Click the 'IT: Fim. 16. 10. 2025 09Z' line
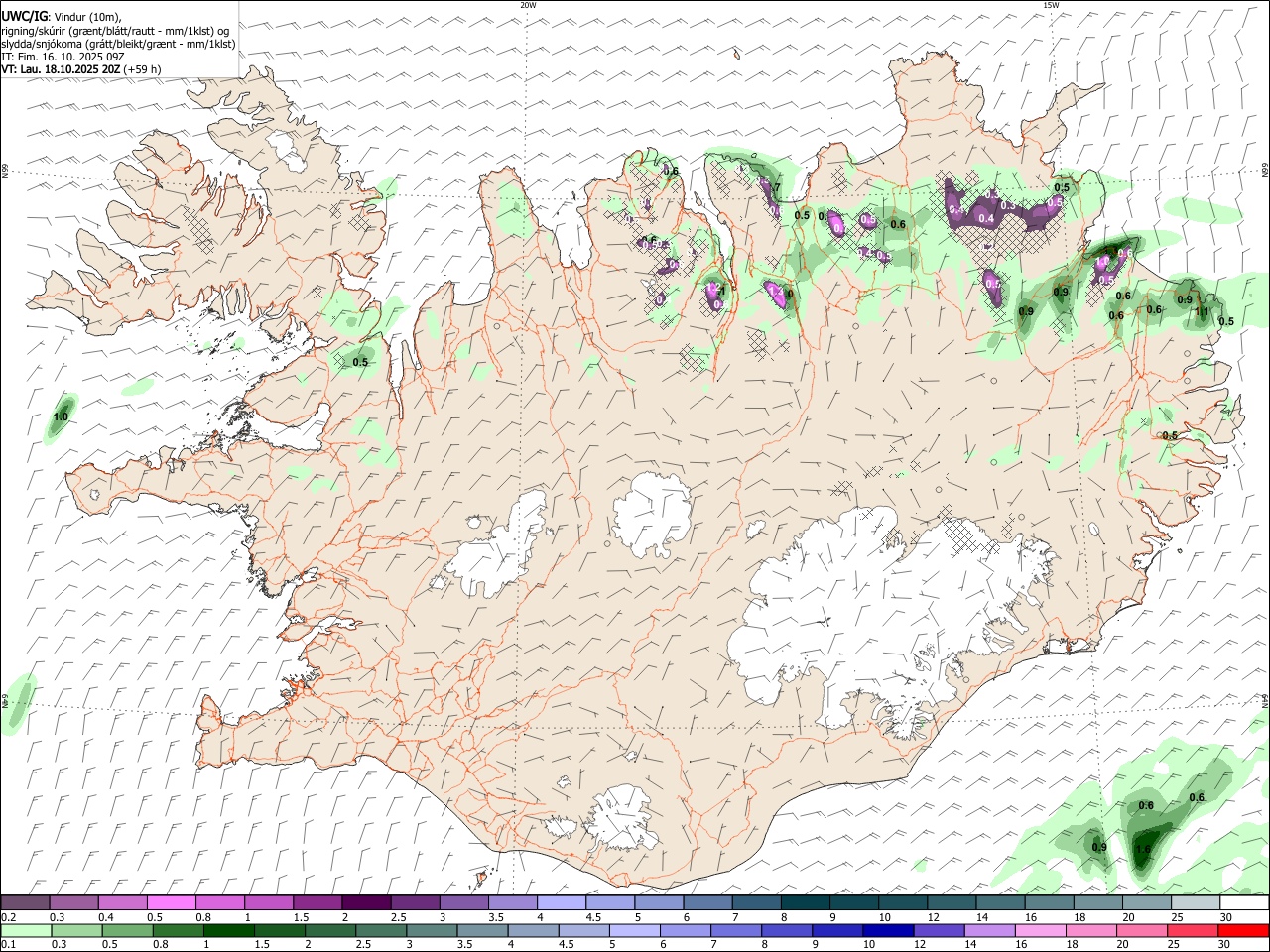Viewport: 1270px width, 952px height. tap(63, 57)
